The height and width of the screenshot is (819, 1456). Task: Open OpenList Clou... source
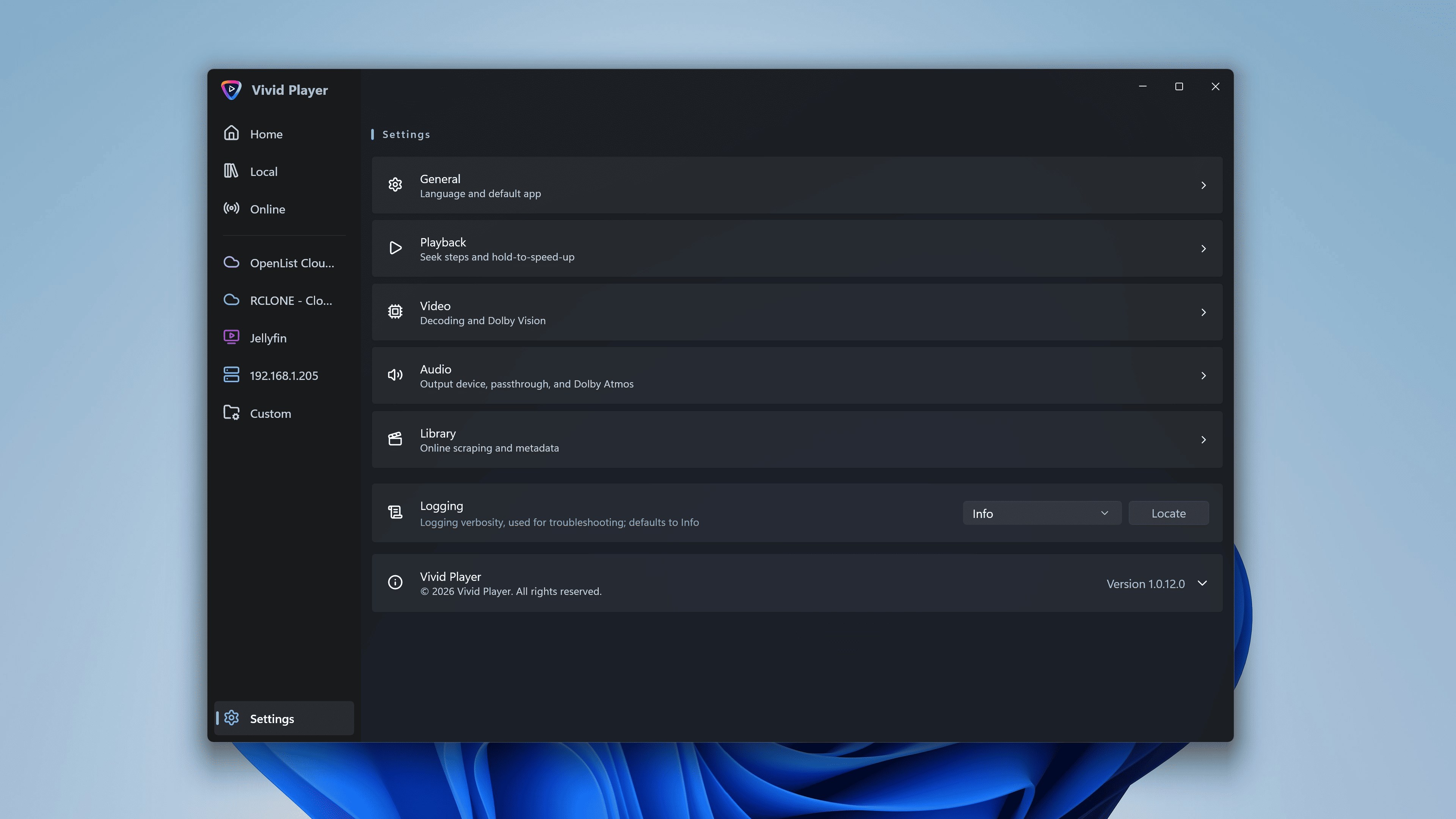[284, 263]
